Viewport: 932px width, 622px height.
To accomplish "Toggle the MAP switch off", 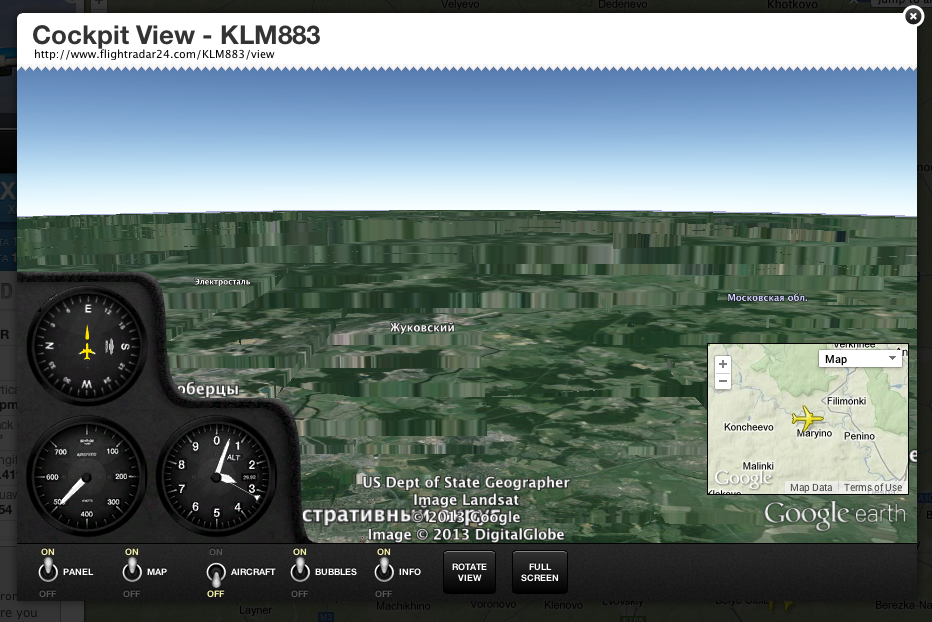I will tap(132, 572).
